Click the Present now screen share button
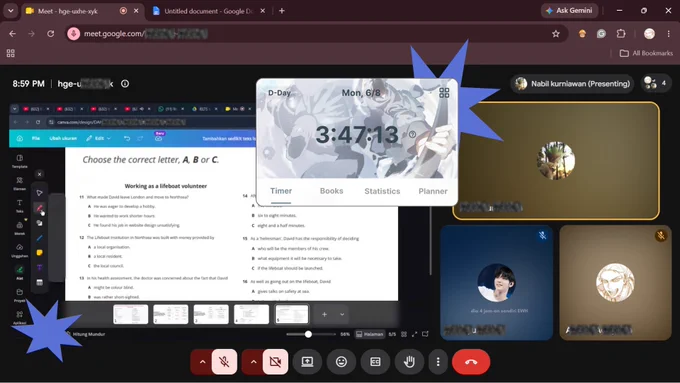The height and width of the screenshot is (383, 680). (307, 362)
